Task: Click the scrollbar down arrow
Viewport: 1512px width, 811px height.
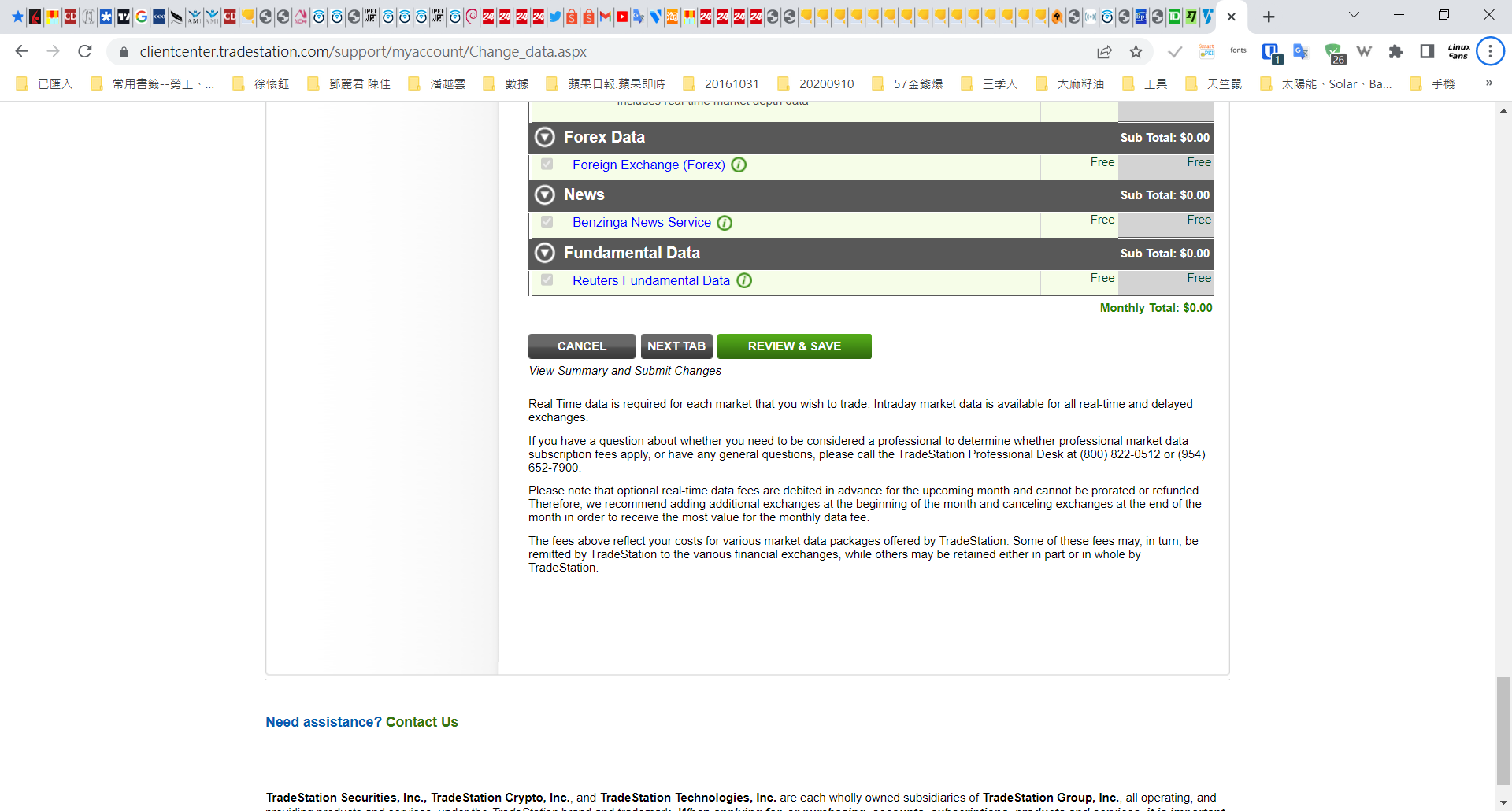Action: 1503,802
